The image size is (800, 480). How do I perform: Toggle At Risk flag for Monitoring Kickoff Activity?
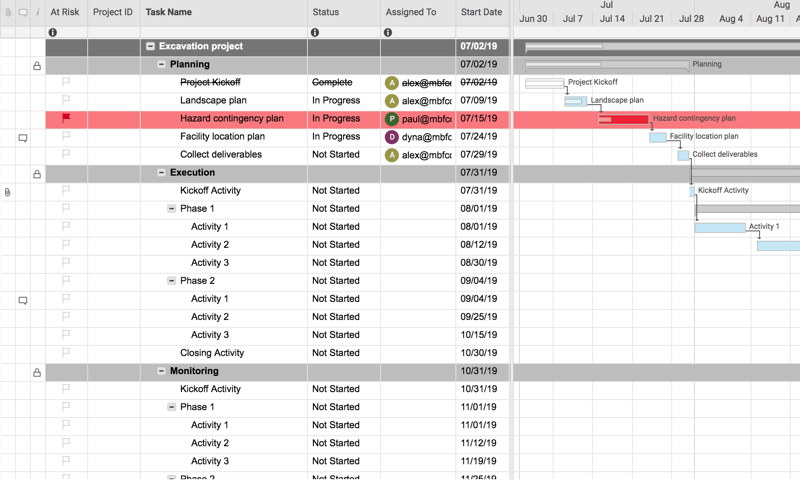click(66, 388)
